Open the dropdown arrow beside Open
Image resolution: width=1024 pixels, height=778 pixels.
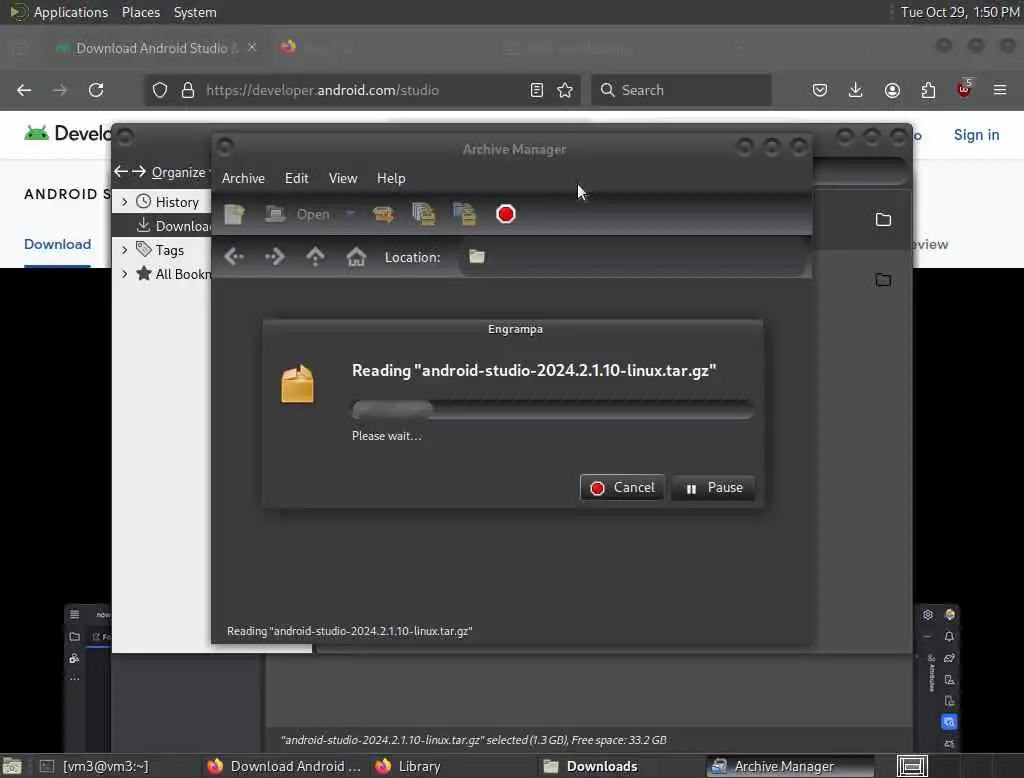[x=350, y=213]
